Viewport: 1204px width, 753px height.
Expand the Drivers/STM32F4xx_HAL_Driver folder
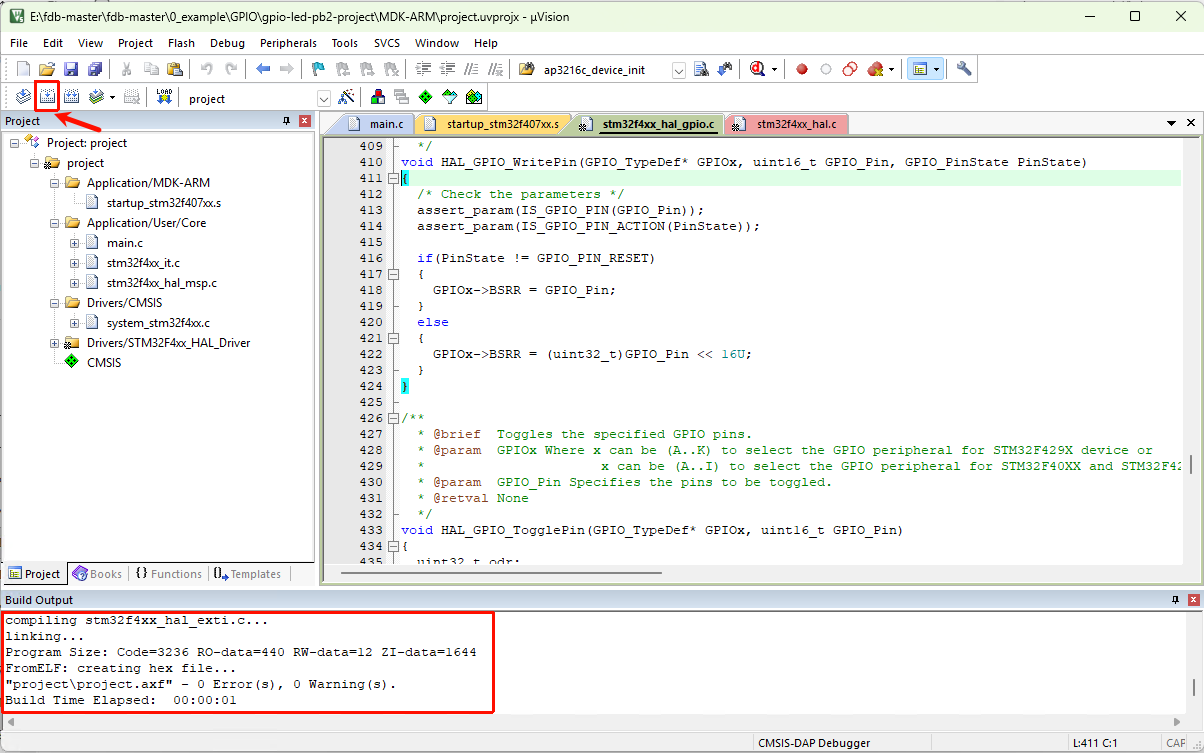pos(54,343)
